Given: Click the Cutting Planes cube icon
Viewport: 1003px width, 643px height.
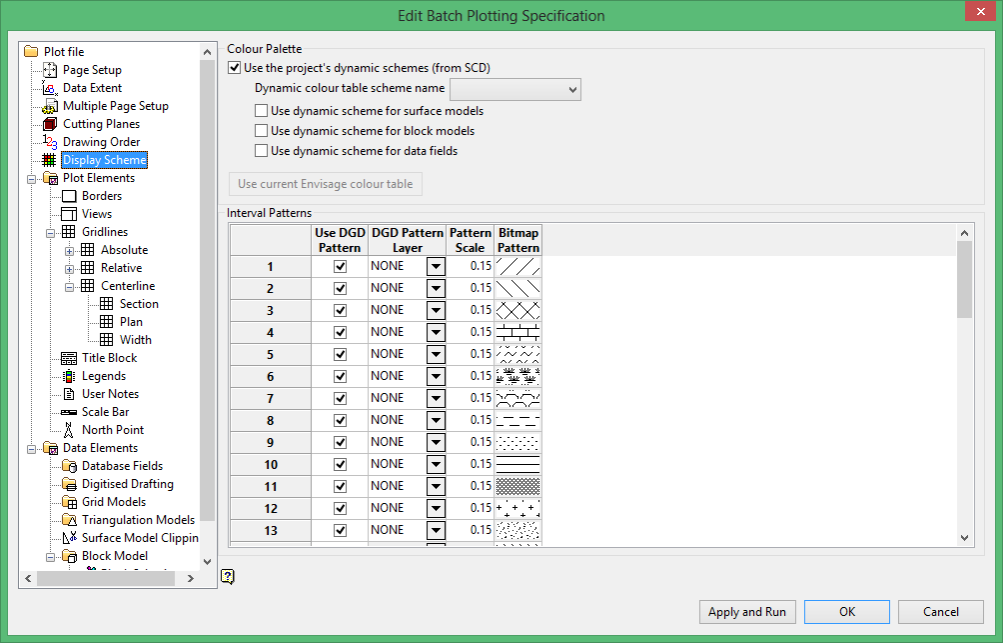Looking at the screenshot, I should pyautogui.click(x=50, y=123).
